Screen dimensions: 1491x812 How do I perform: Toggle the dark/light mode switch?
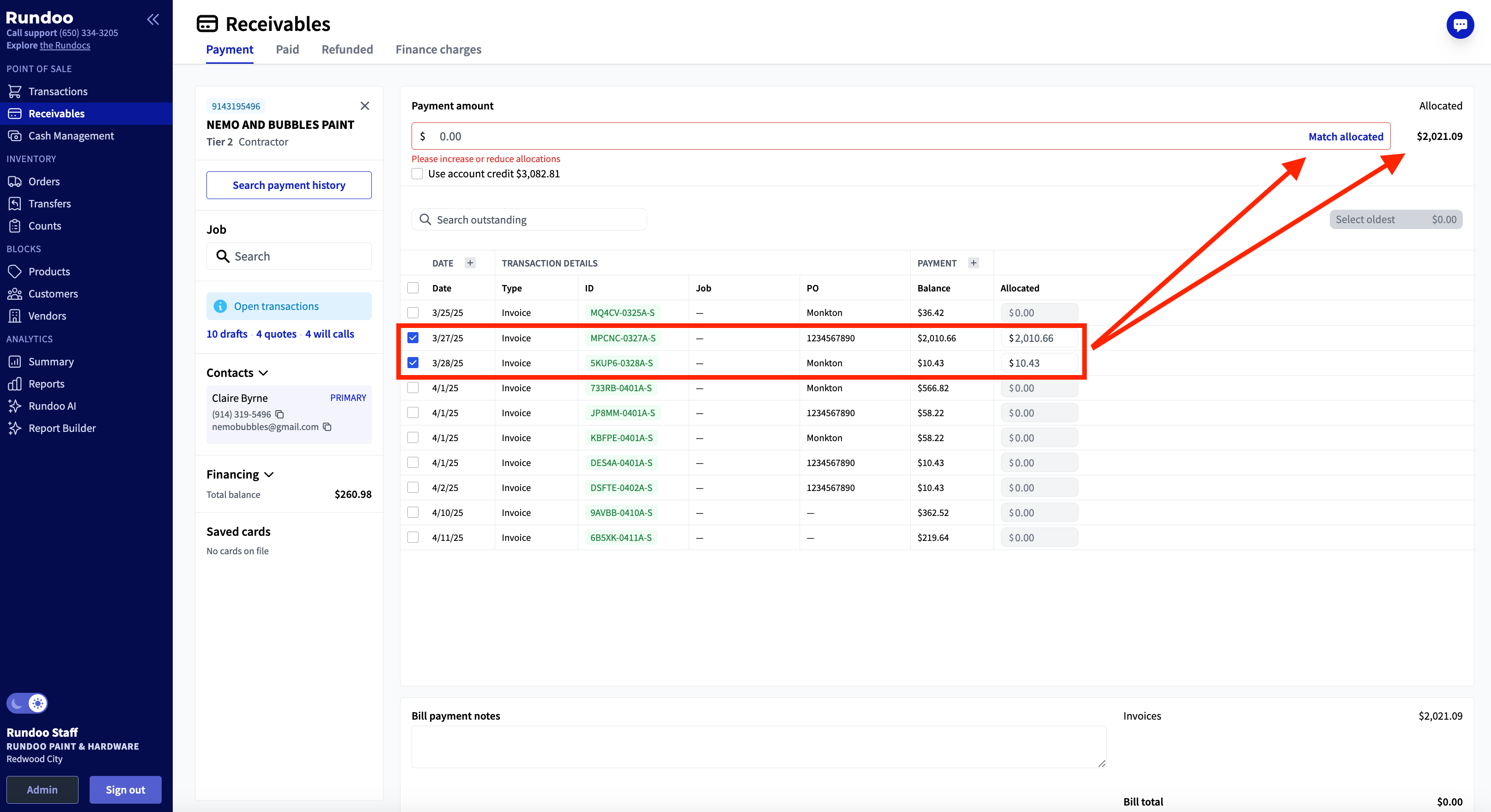[27, 703]
